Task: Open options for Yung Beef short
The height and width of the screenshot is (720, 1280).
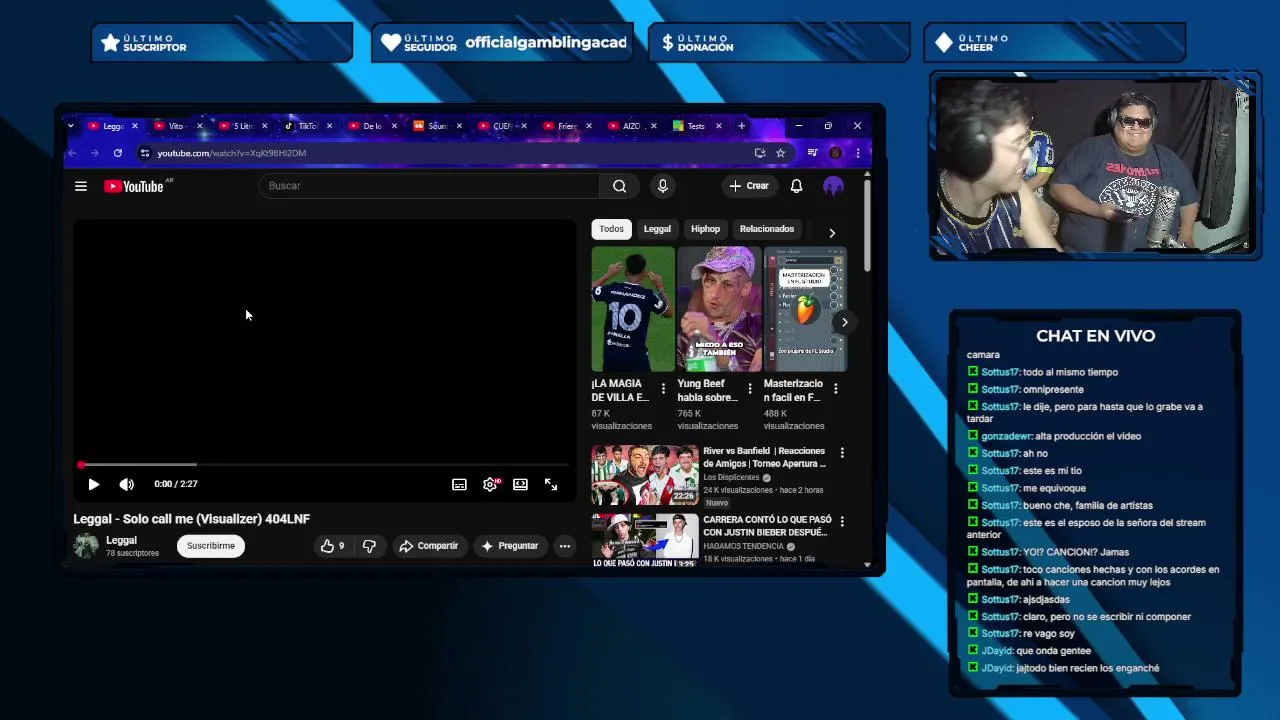Action: click(749, 389)
